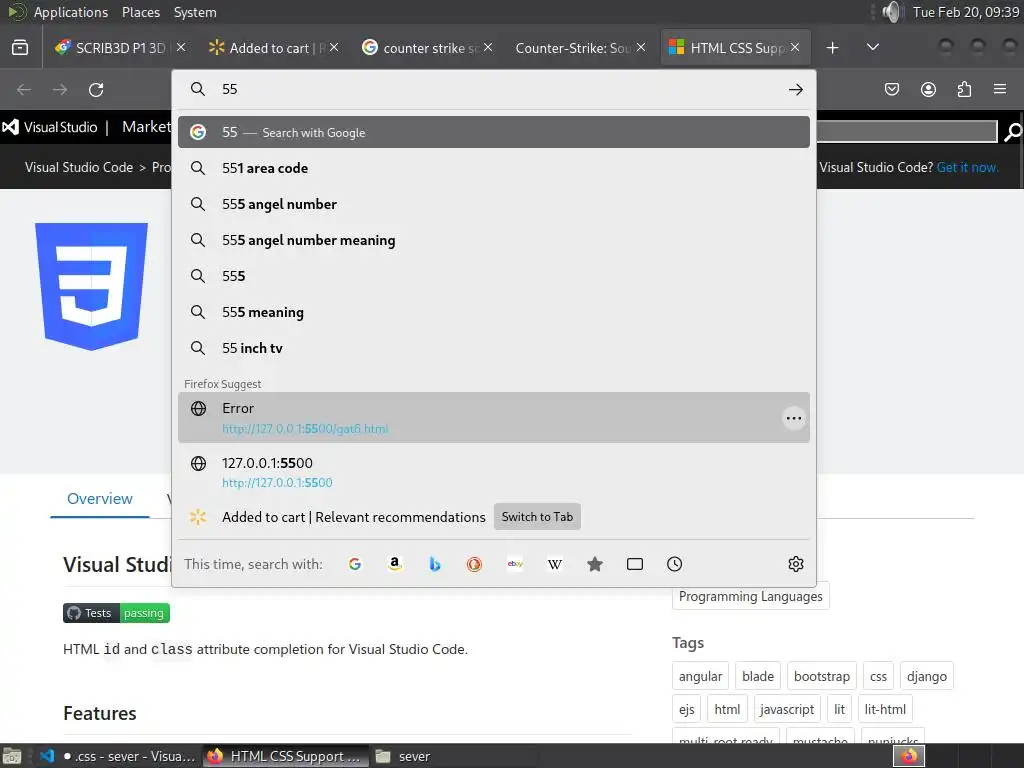The height and width of the screenshot is (768, 1024).
Task: Select '55 — Search with Google' suggestion
Action: [494, 133]
